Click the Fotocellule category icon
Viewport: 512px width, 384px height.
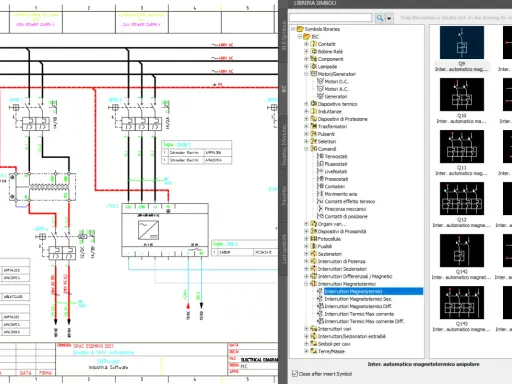click(313, 239)
